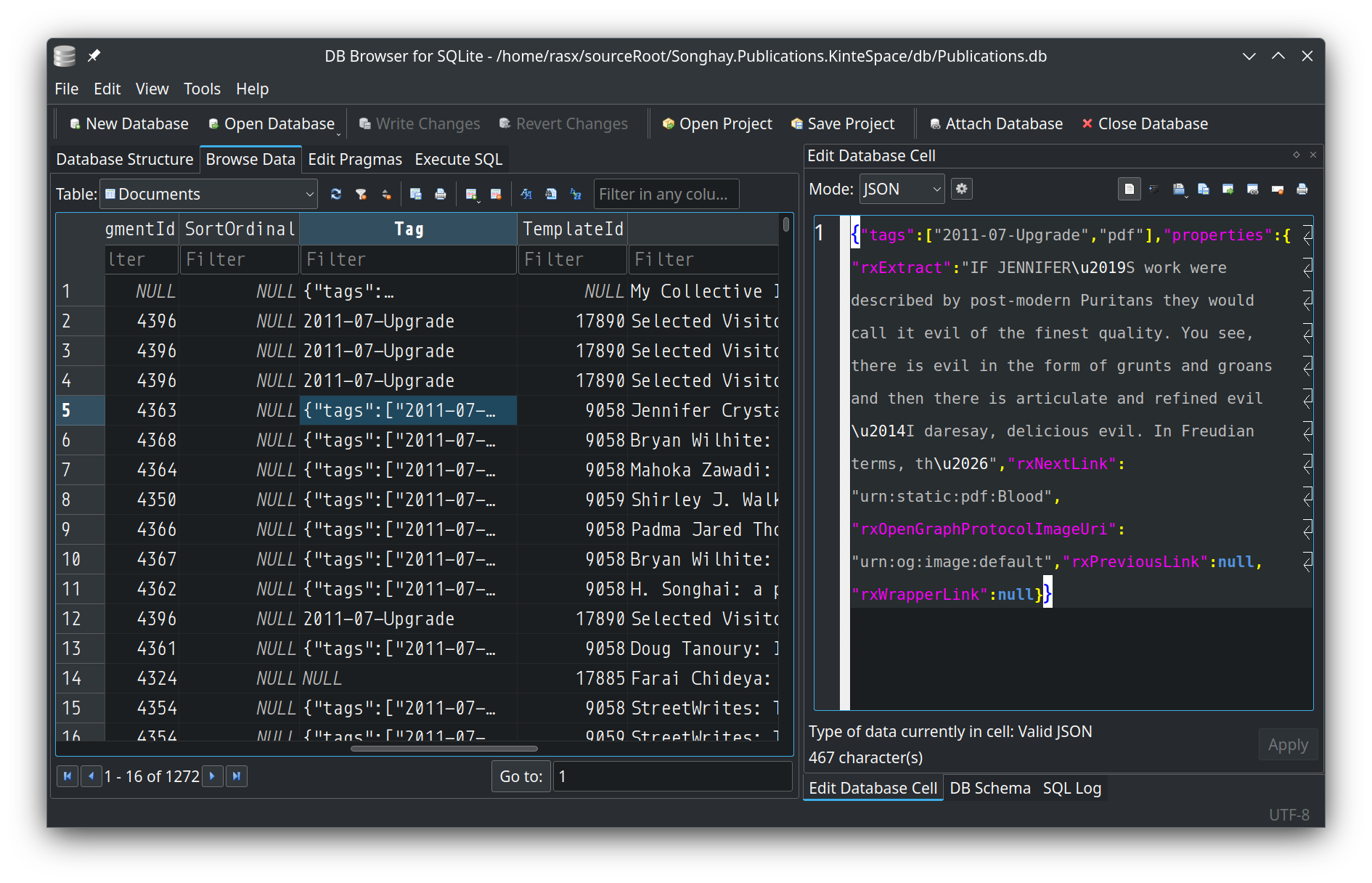The height and width of the screenshot is (883, 1372).
Task: Save the table as currently displayed
Action: click(x=416, y=194)
